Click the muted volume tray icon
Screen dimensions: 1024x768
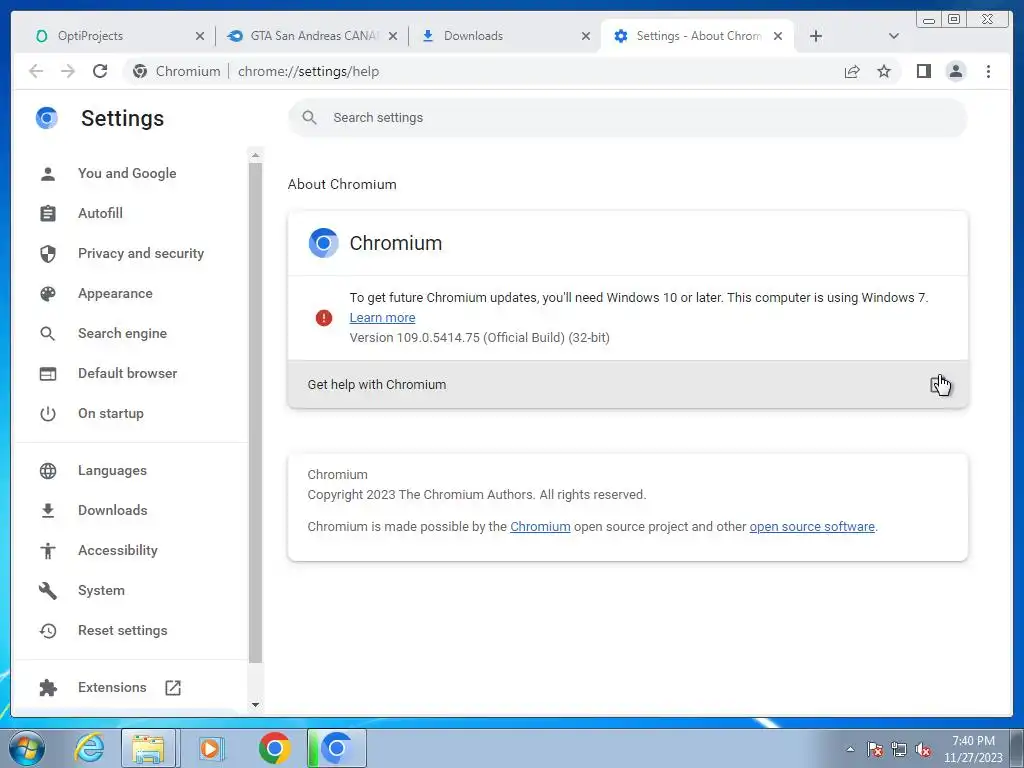coord(923,749)
